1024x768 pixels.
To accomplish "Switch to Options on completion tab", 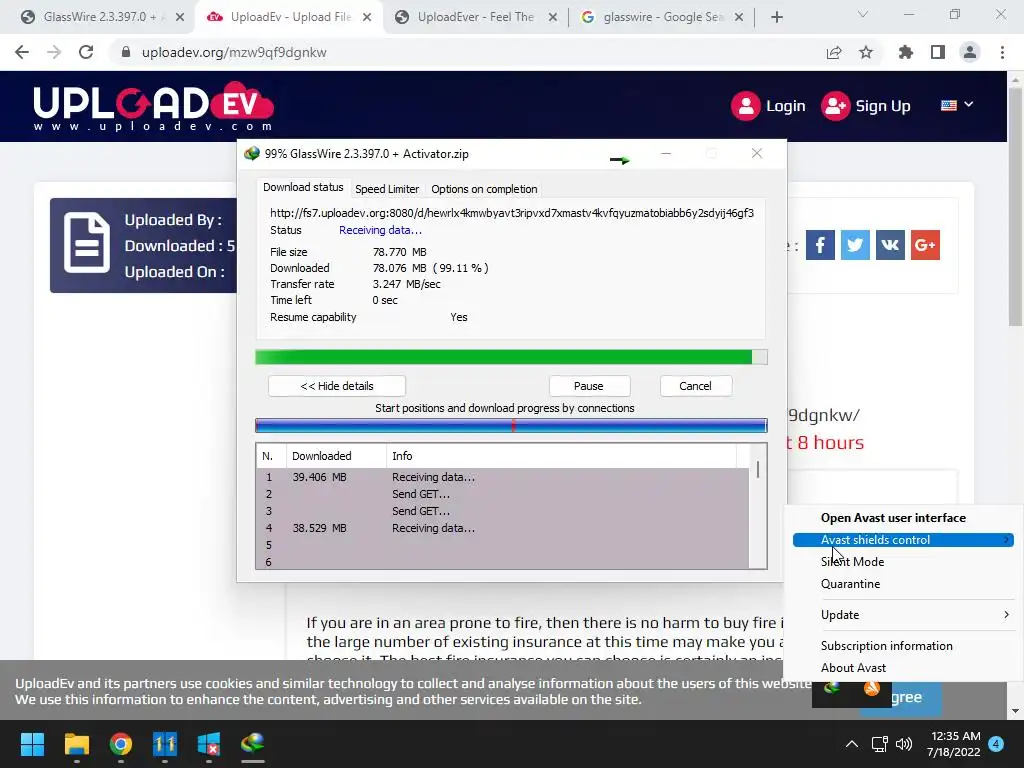I will tap(484, 189).
